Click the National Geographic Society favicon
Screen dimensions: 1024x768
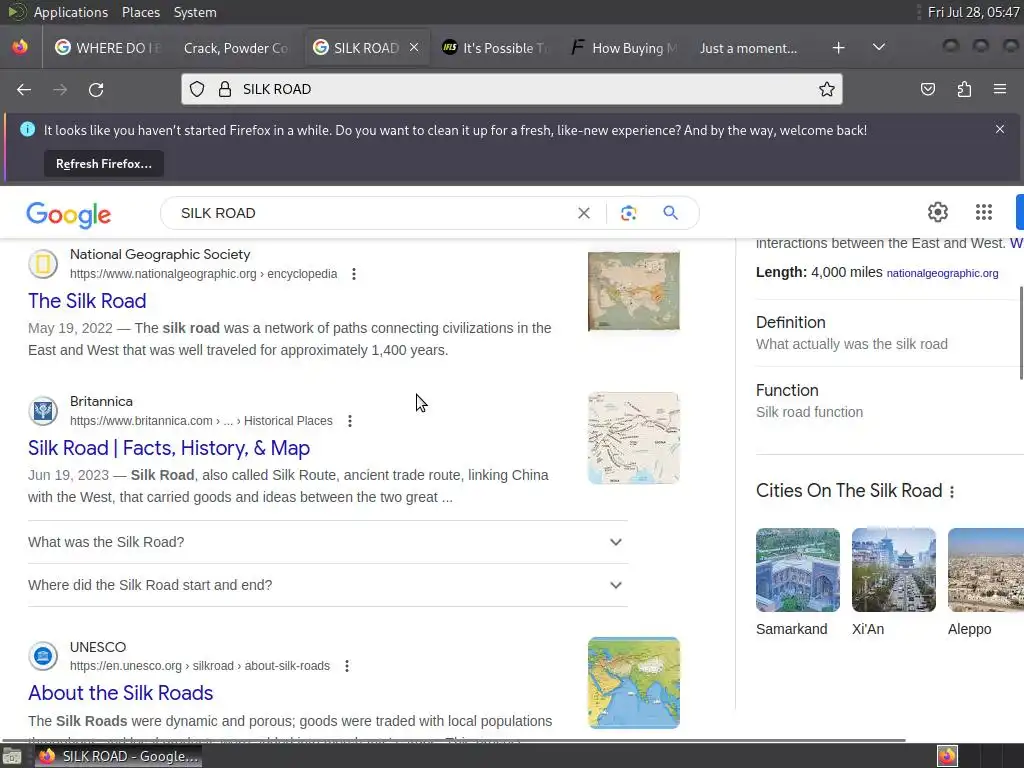43,264
